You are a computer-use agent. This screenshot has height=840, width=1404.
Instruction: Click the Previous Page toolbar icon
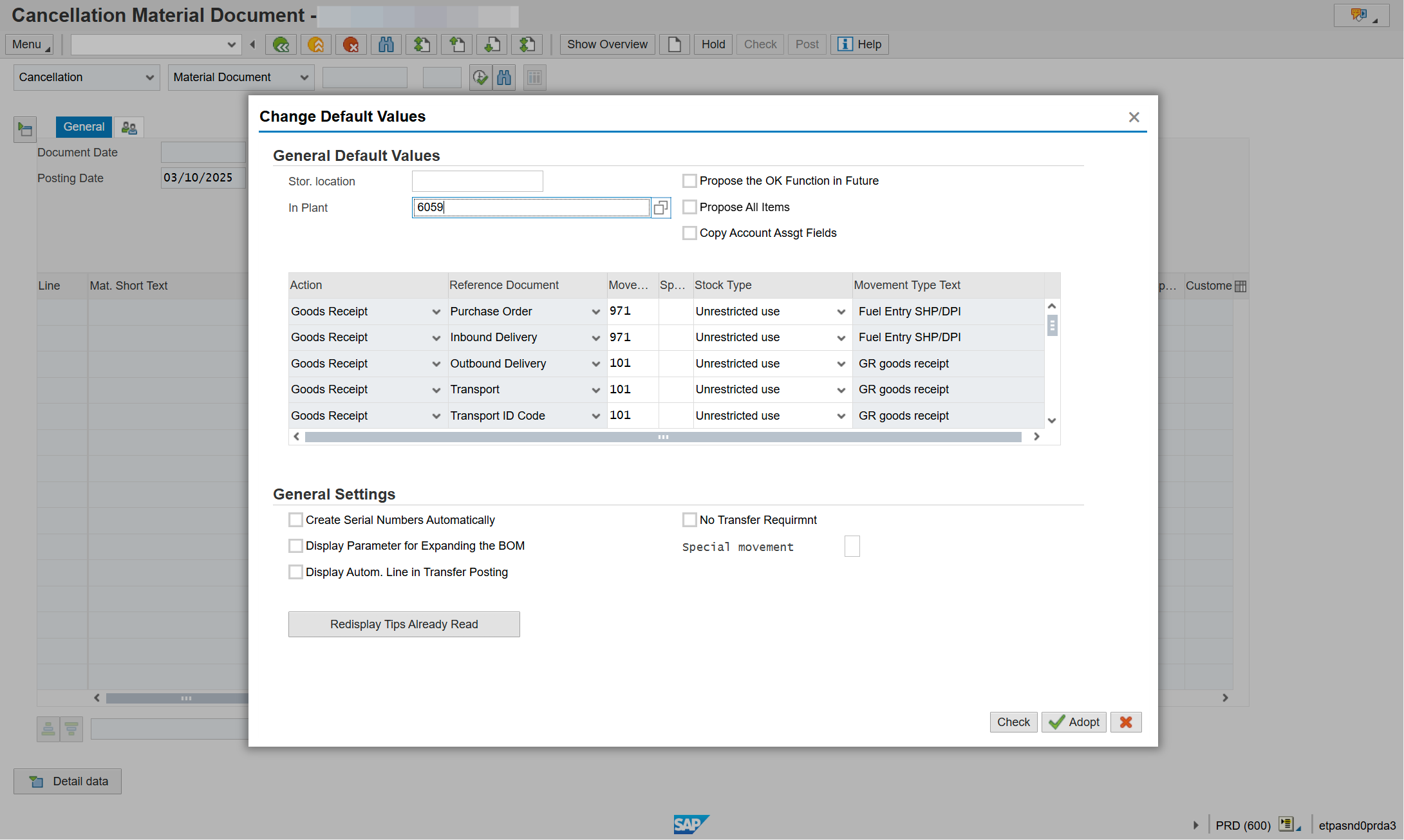457,44
